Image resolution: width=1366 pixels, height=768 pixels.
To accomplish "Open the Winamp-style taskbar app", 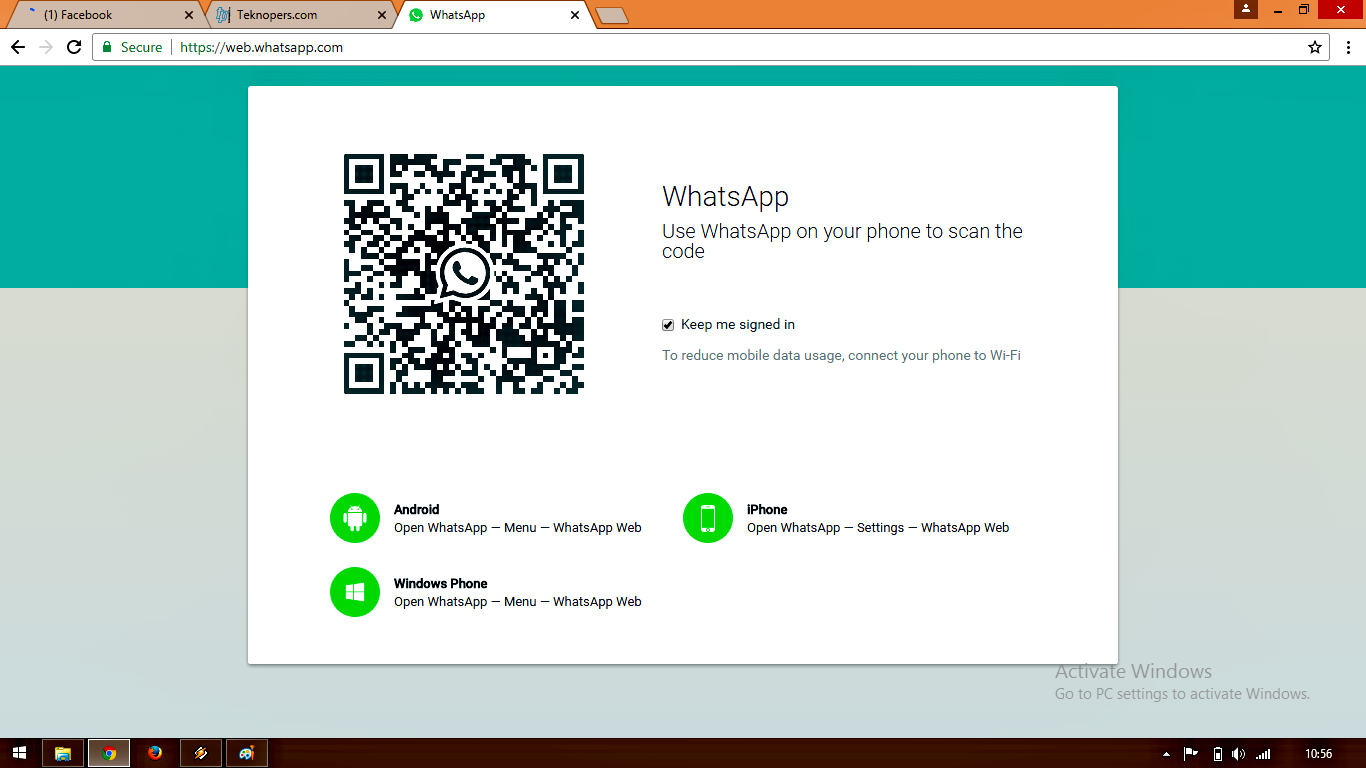I will [201, 753].
